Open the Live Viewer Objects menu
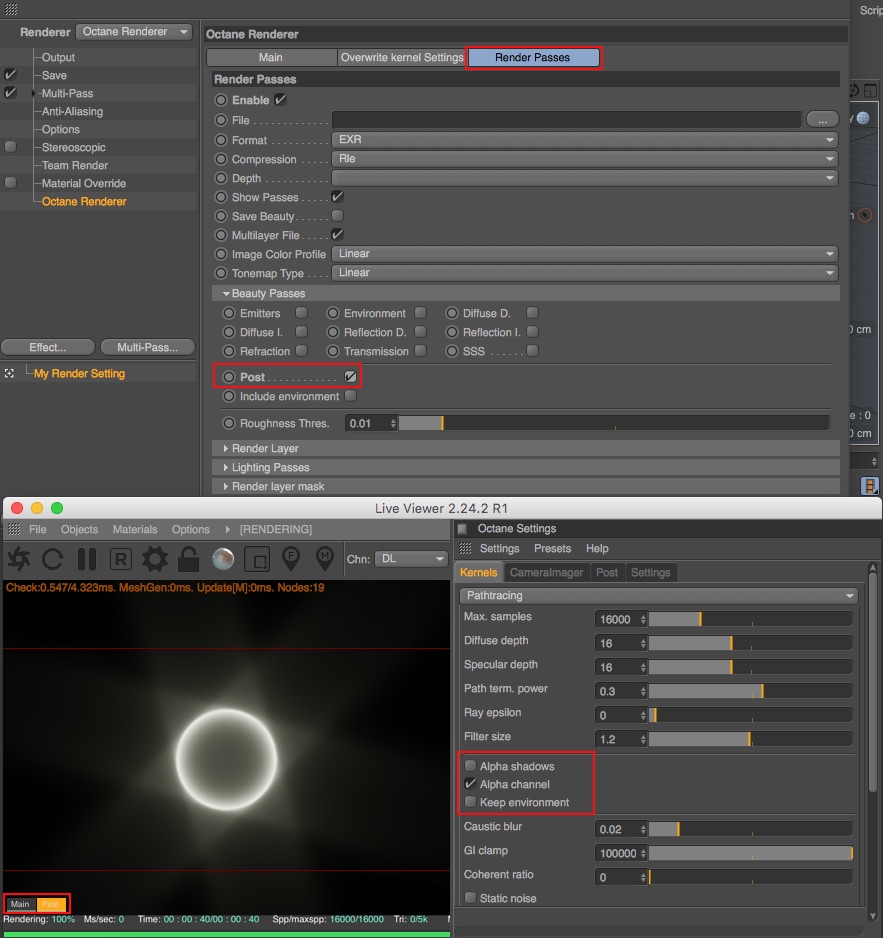The image size is (883, 938). 79,529
